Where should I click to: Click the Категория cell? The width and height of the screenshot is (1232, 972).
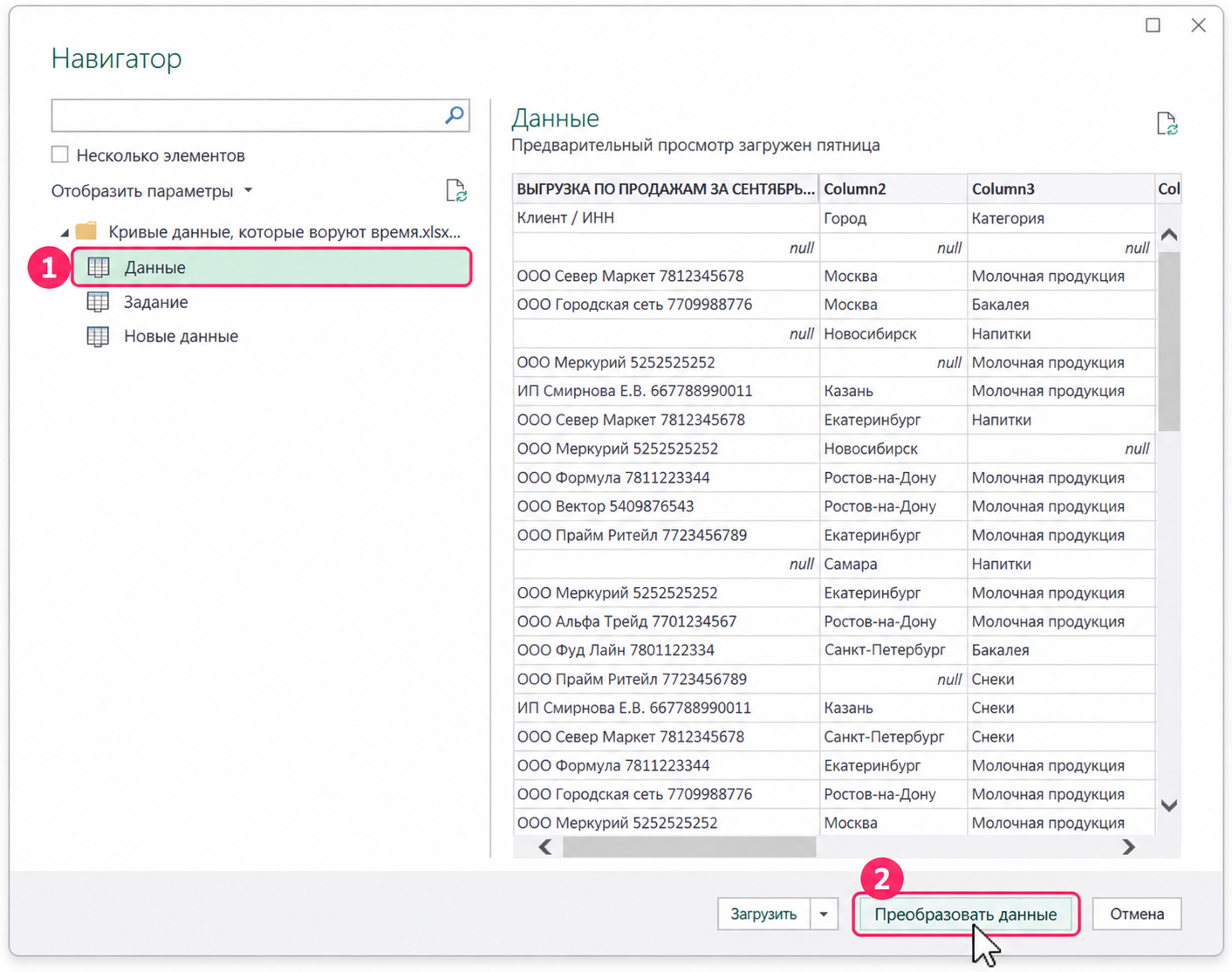pyautogui.click(x=1061, y=218)
